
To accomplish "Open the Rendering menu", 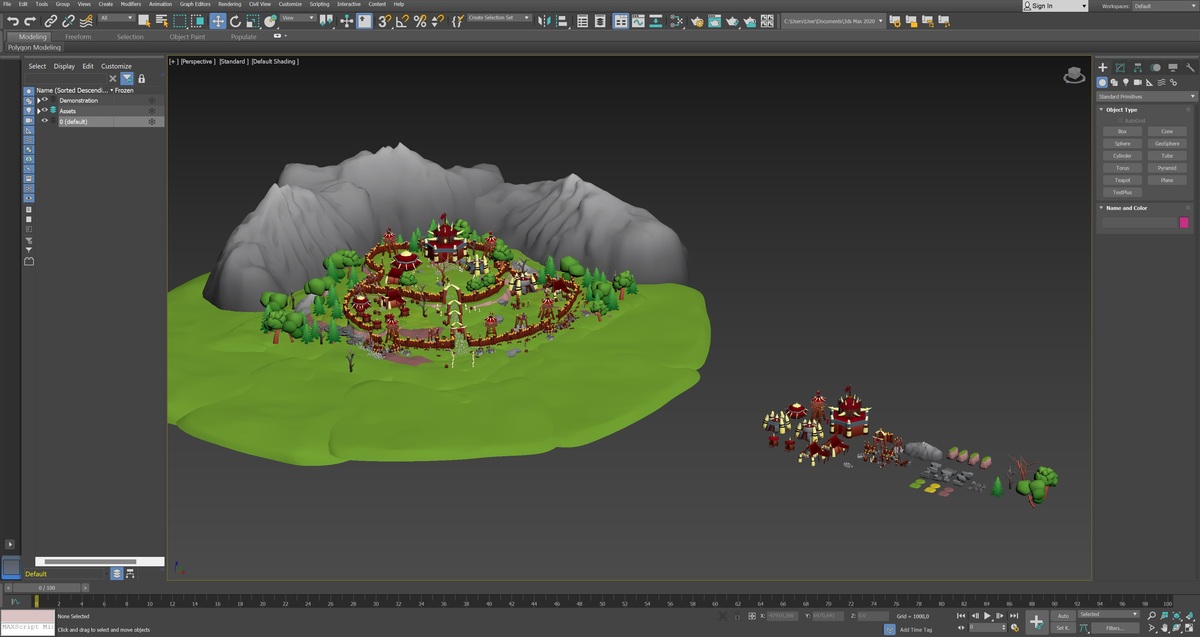I will (x=230, y=4).
